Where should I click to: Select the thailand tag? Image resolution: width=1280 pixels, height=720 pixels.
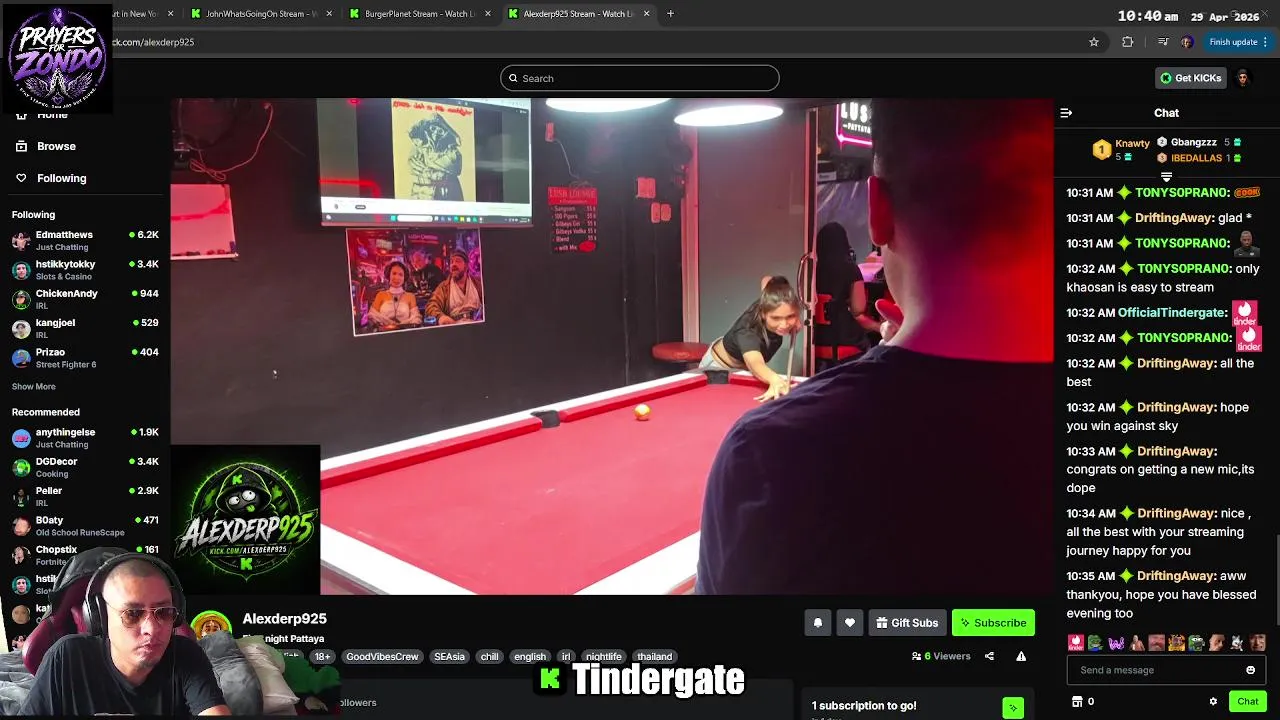(655, 657)
